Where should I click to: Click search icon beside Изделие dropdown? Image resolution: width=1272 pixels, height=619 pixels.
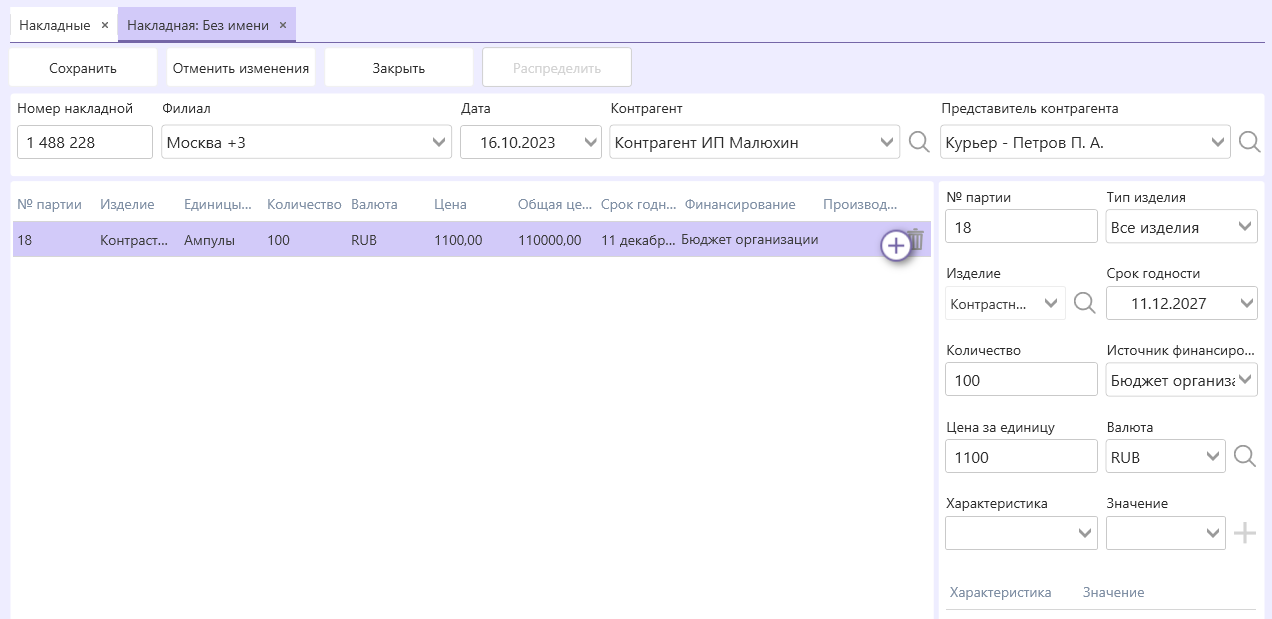(1085, 303)
